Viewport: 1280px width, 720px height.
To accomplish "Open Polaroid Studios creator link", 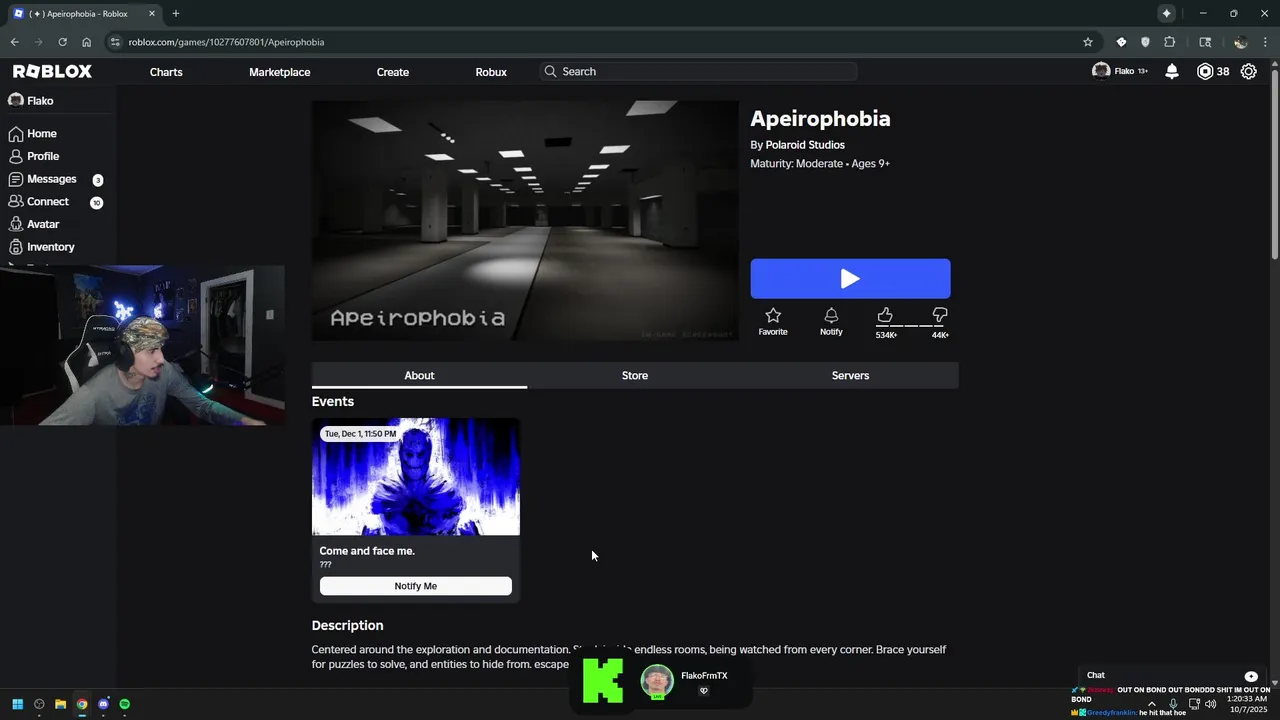I will coord(805,145).
